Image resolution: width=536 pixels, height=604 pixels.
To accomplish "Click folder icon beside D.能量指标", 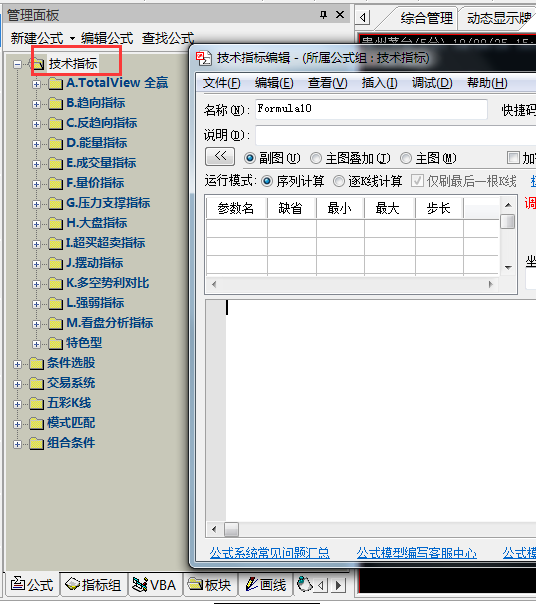I will [55, 144].
